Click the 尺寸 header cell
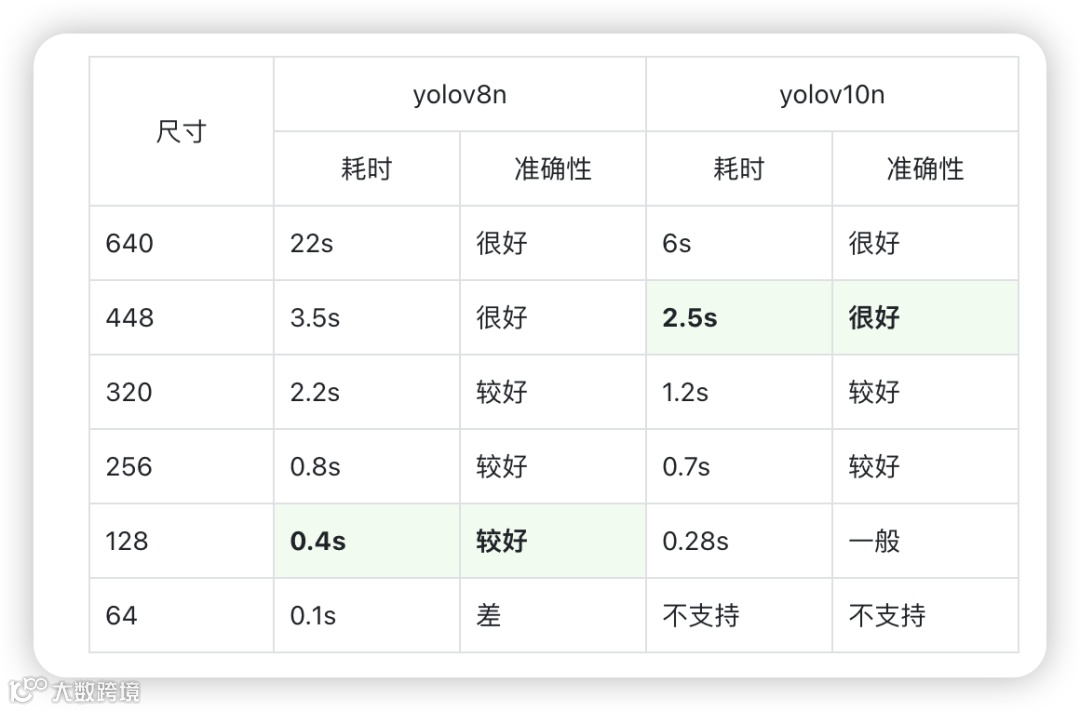 click(x=181, y=132)
